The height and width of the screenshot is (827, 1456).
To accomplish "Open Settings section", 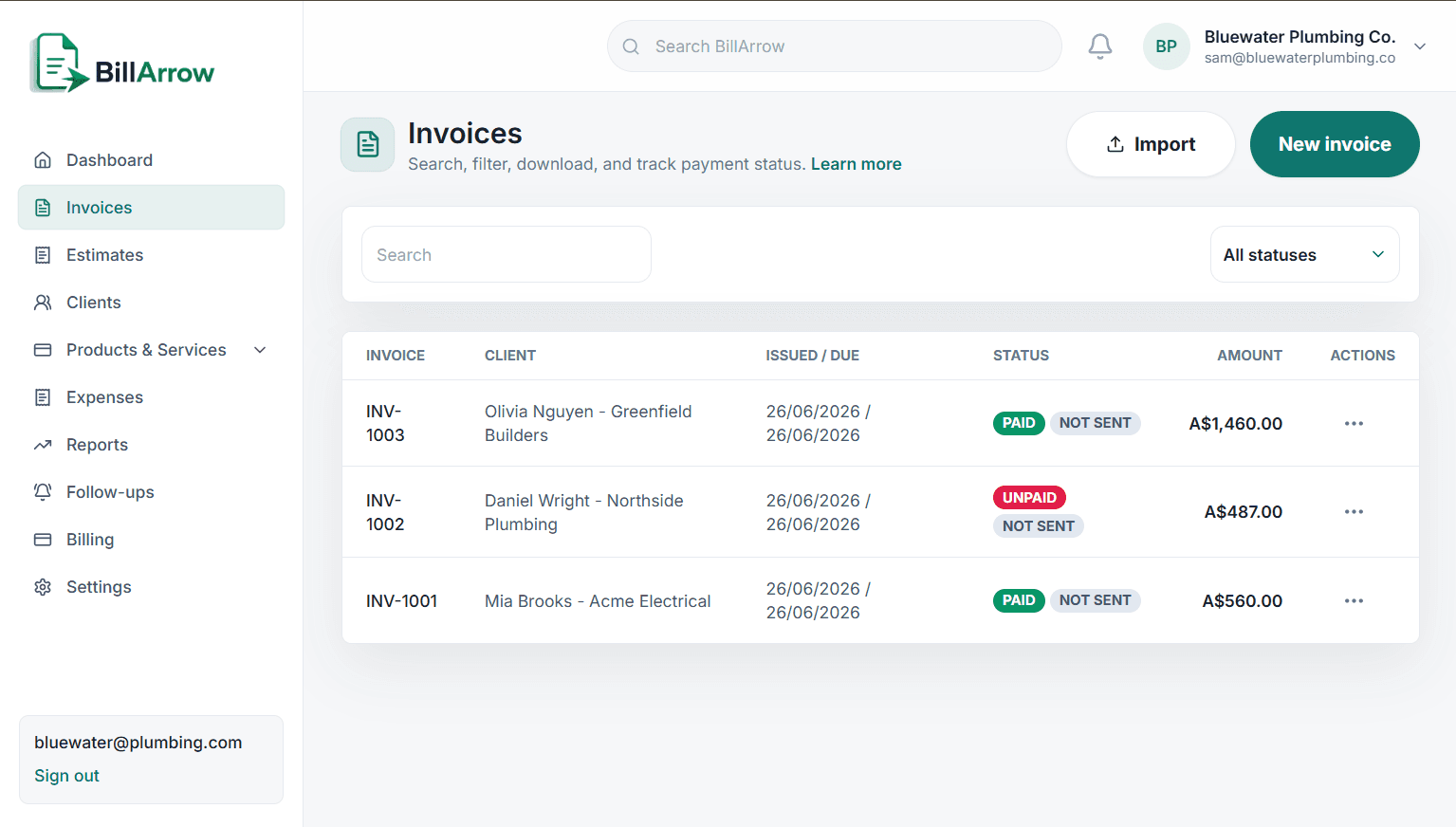I will pos(151,587).
